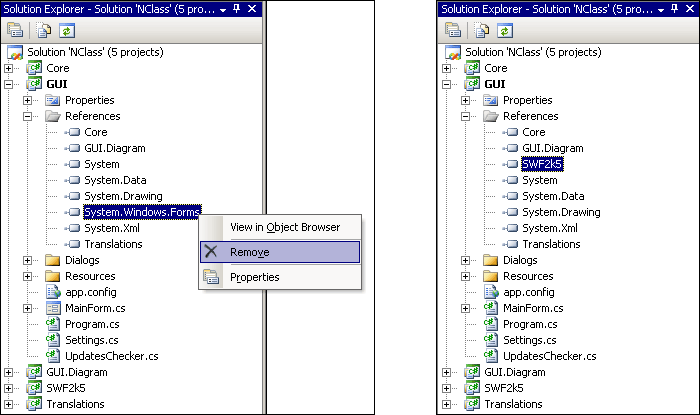Collapse GUI project in left panel
Screen dimensions: 700x415
[x=8, y=84]
